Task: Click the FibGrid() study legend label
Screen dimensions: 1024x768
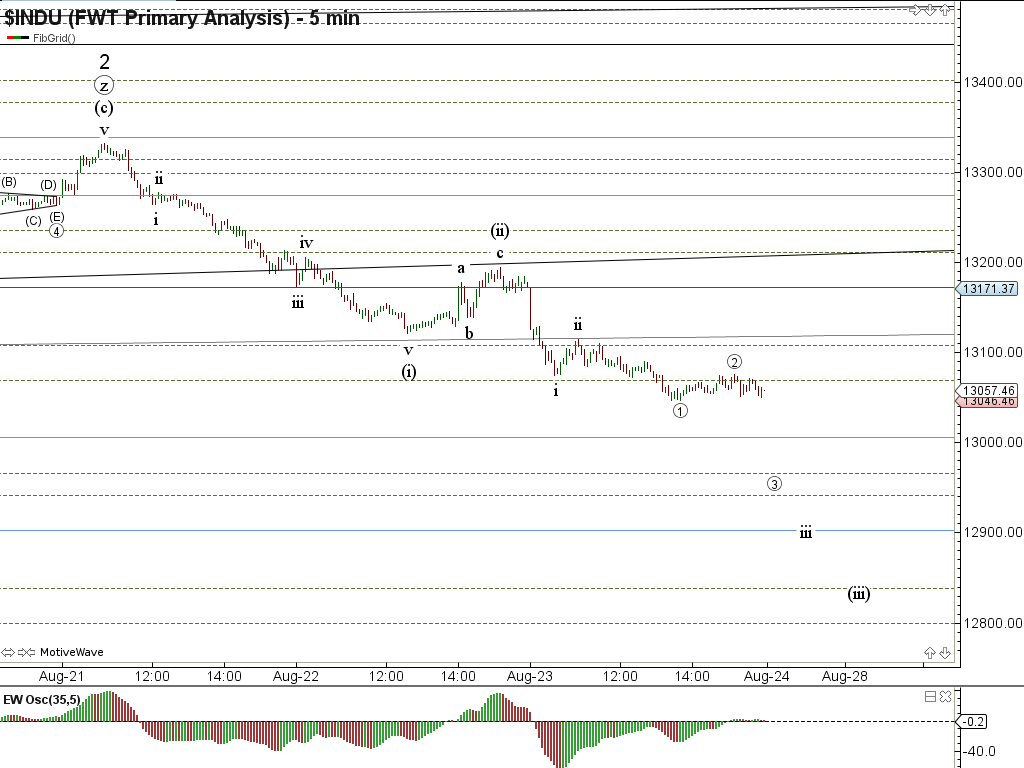Action: click(x=54, y=37)
